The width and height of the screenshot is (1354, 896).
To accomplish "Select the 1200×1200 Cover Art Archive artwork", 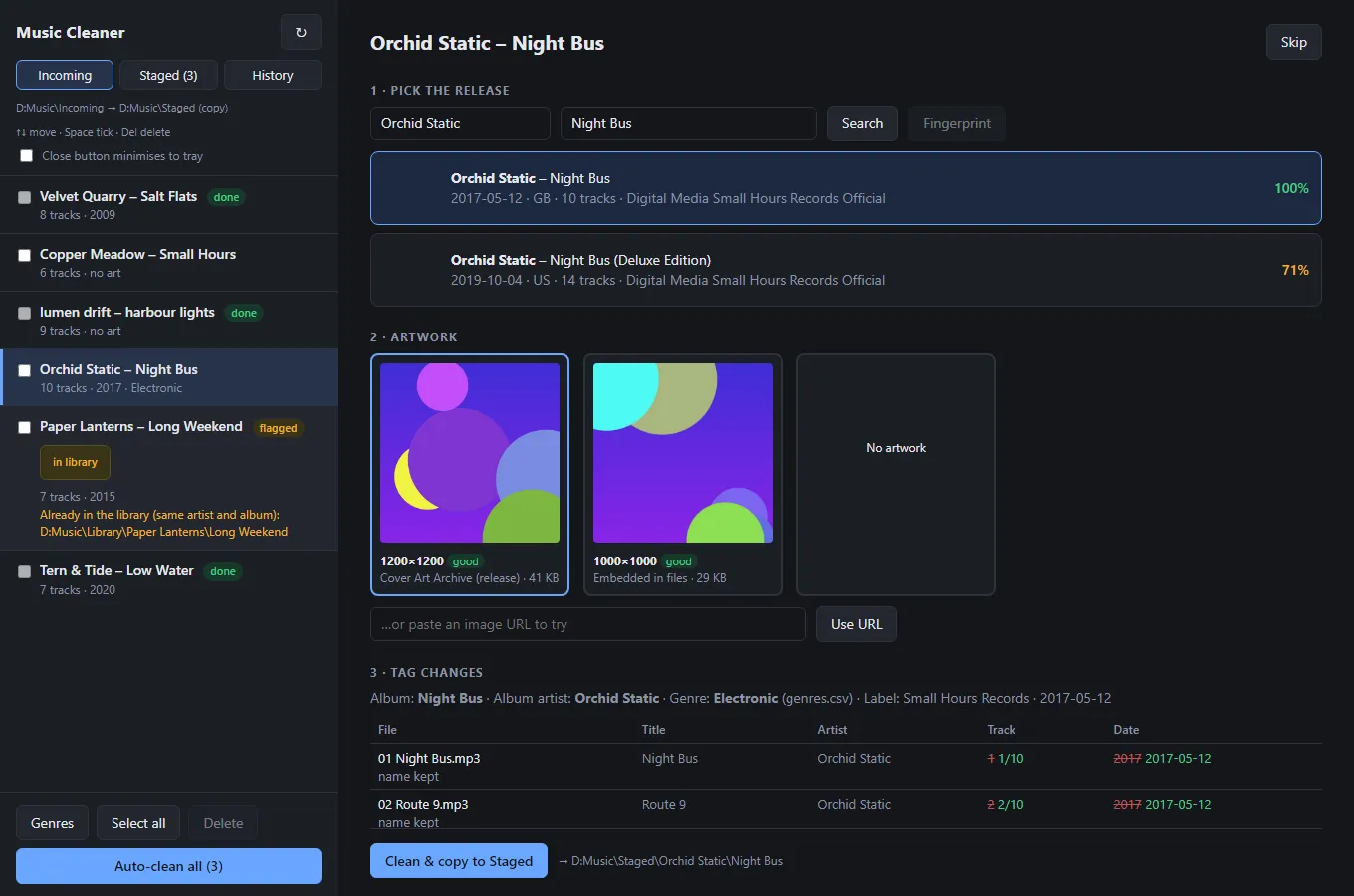I will (x=470, y=475).
